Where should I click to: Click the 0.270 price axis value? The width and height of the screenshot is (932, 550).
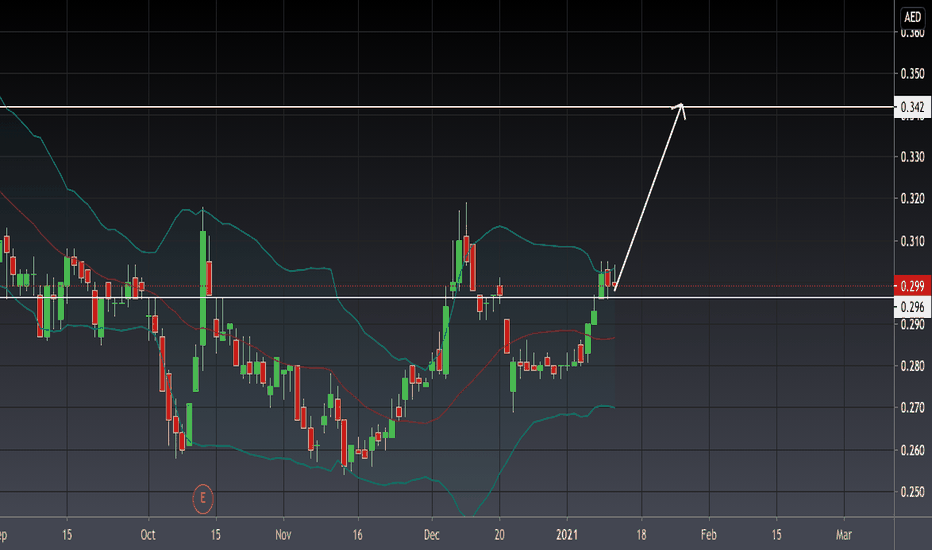coord(912,408)
